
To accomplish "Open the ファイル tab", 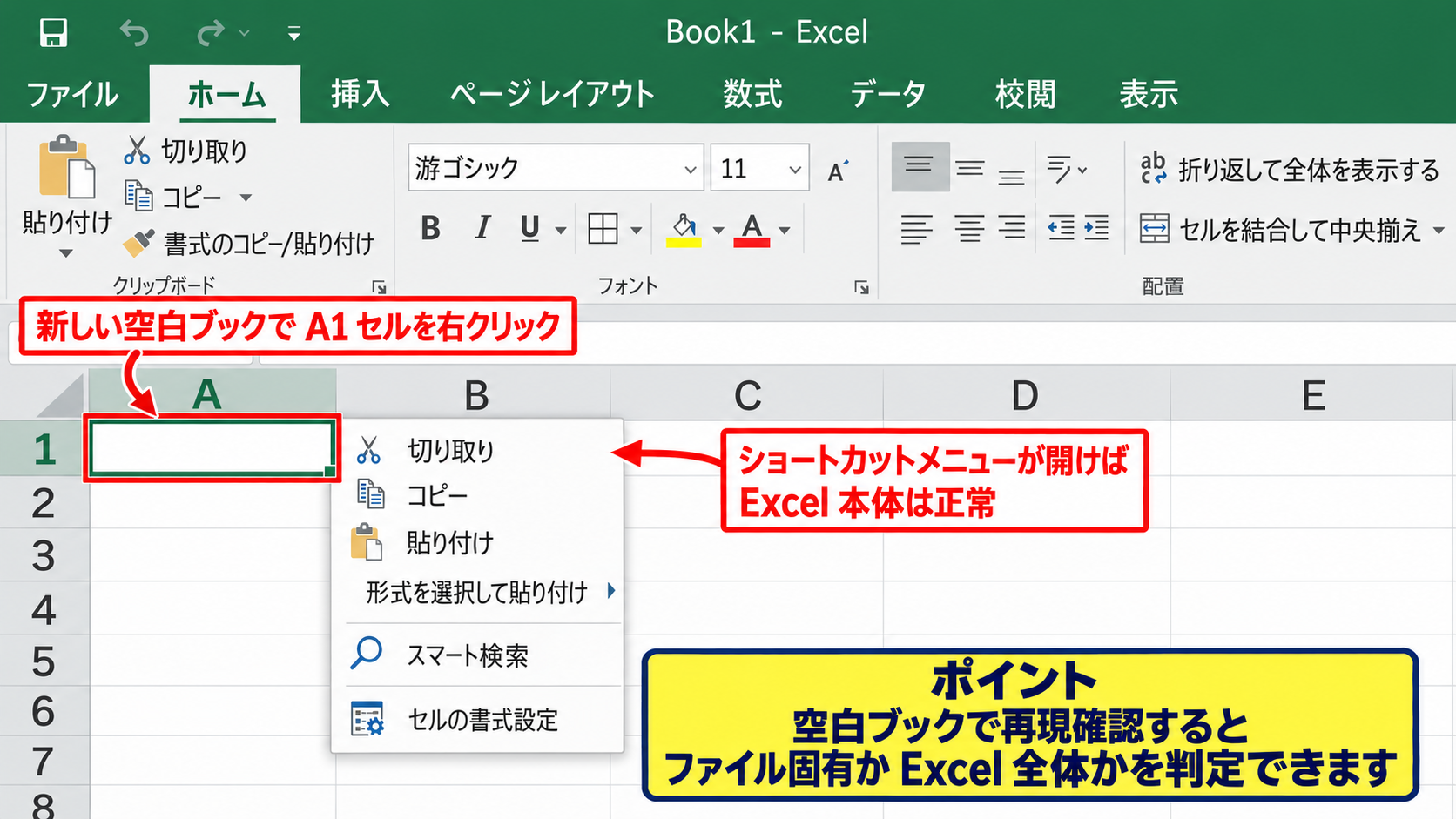I will pos(72,94).
